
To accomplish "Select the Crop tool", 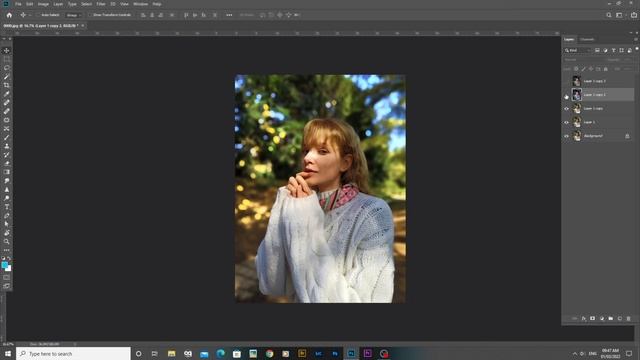I will [7, 85].
